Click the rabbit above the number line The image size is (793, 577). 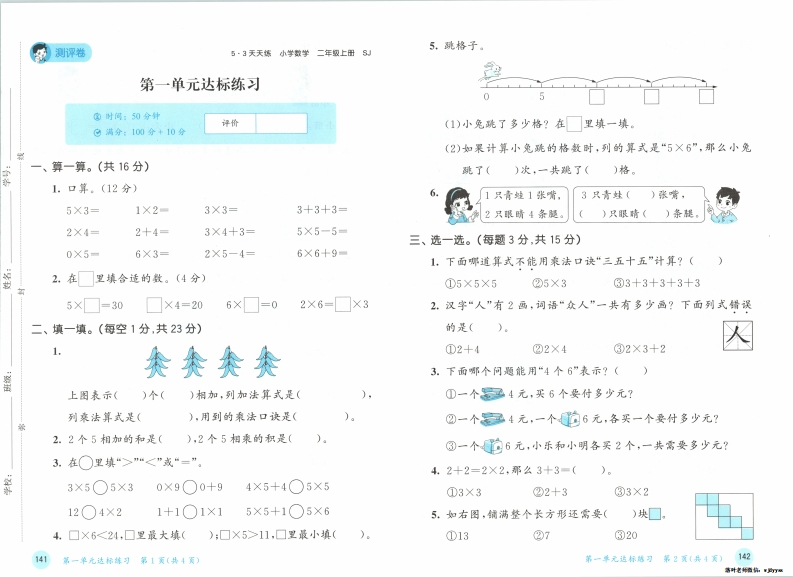coord(490,70)
